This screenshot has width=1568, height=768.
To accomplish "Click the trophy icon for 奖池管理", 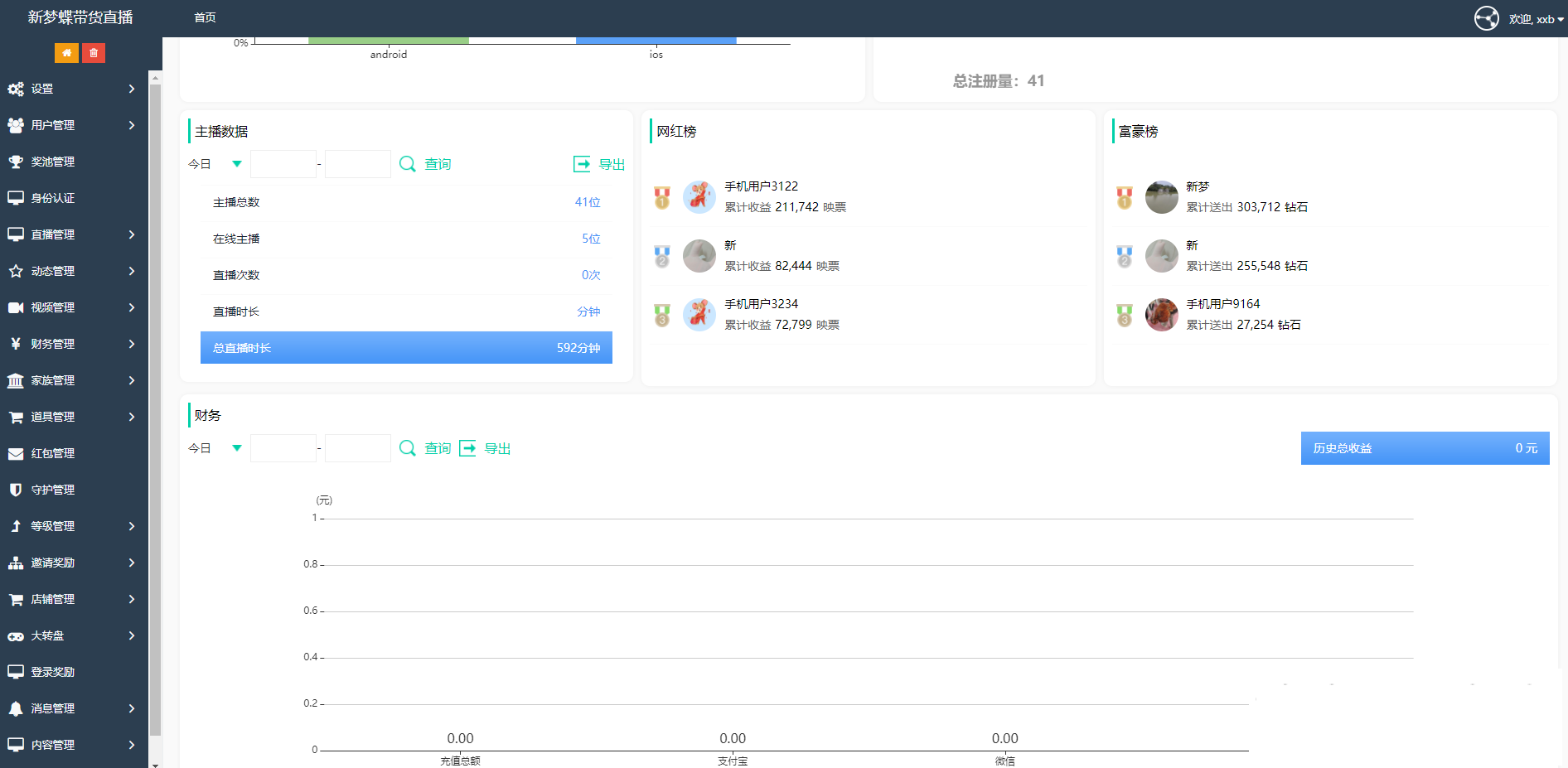I will pyautogui.click(x=16, y=162).
